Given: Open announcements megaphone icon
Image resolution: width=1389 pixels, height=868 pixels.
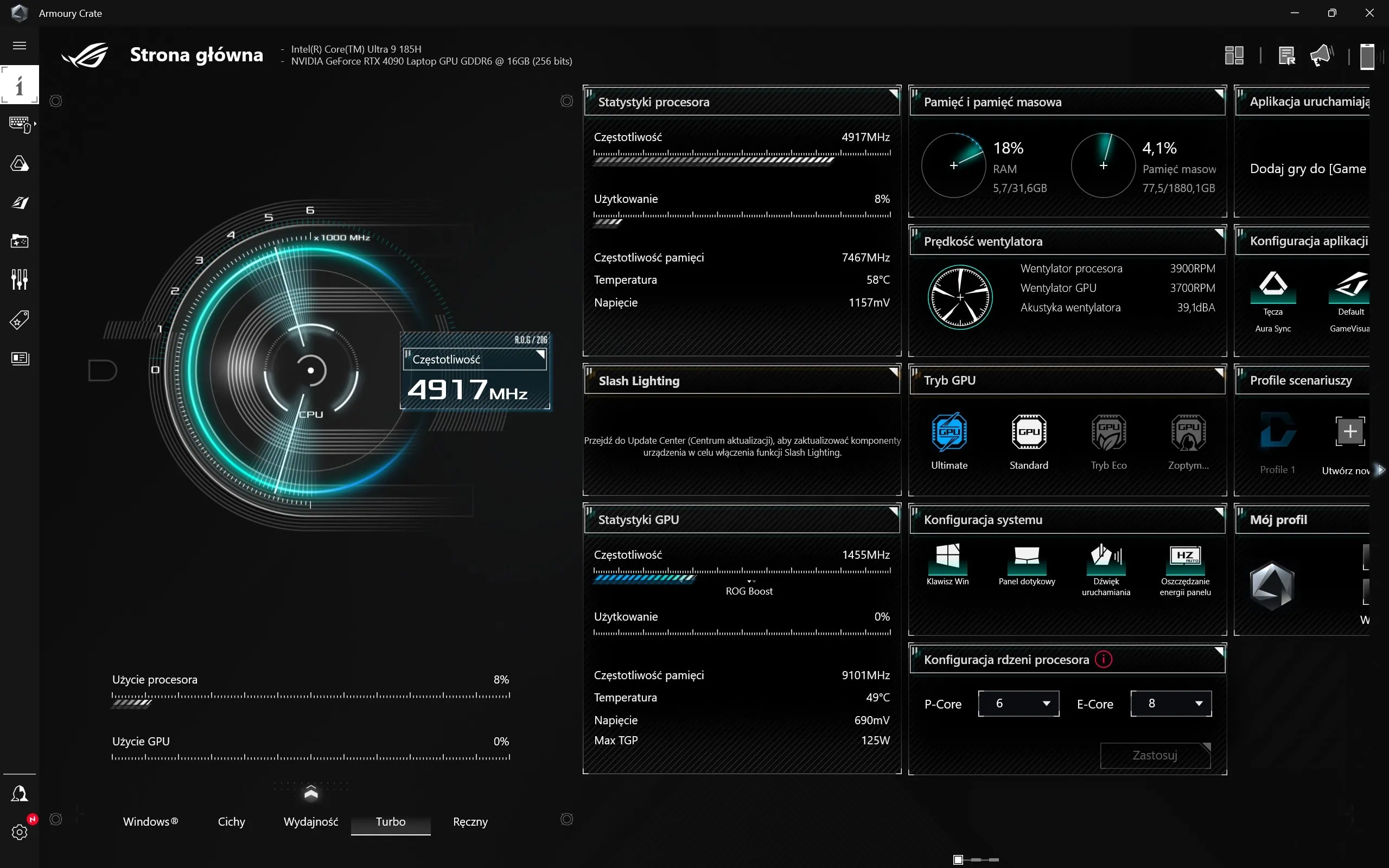Looking at the screenshot, I should 1321,56.
